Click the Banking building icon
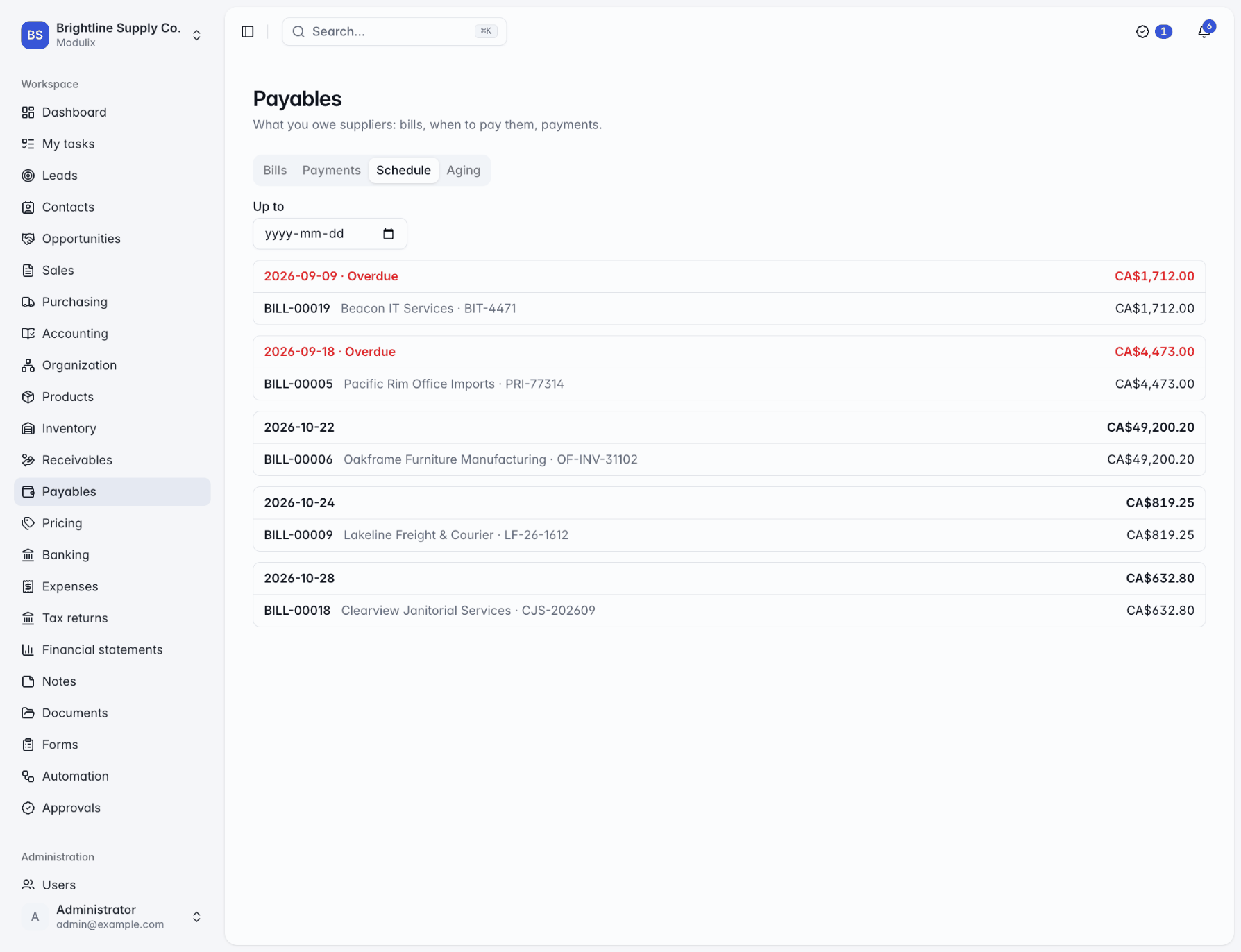The width and height of the screenshot is (1241, 952). click(28, 554)
